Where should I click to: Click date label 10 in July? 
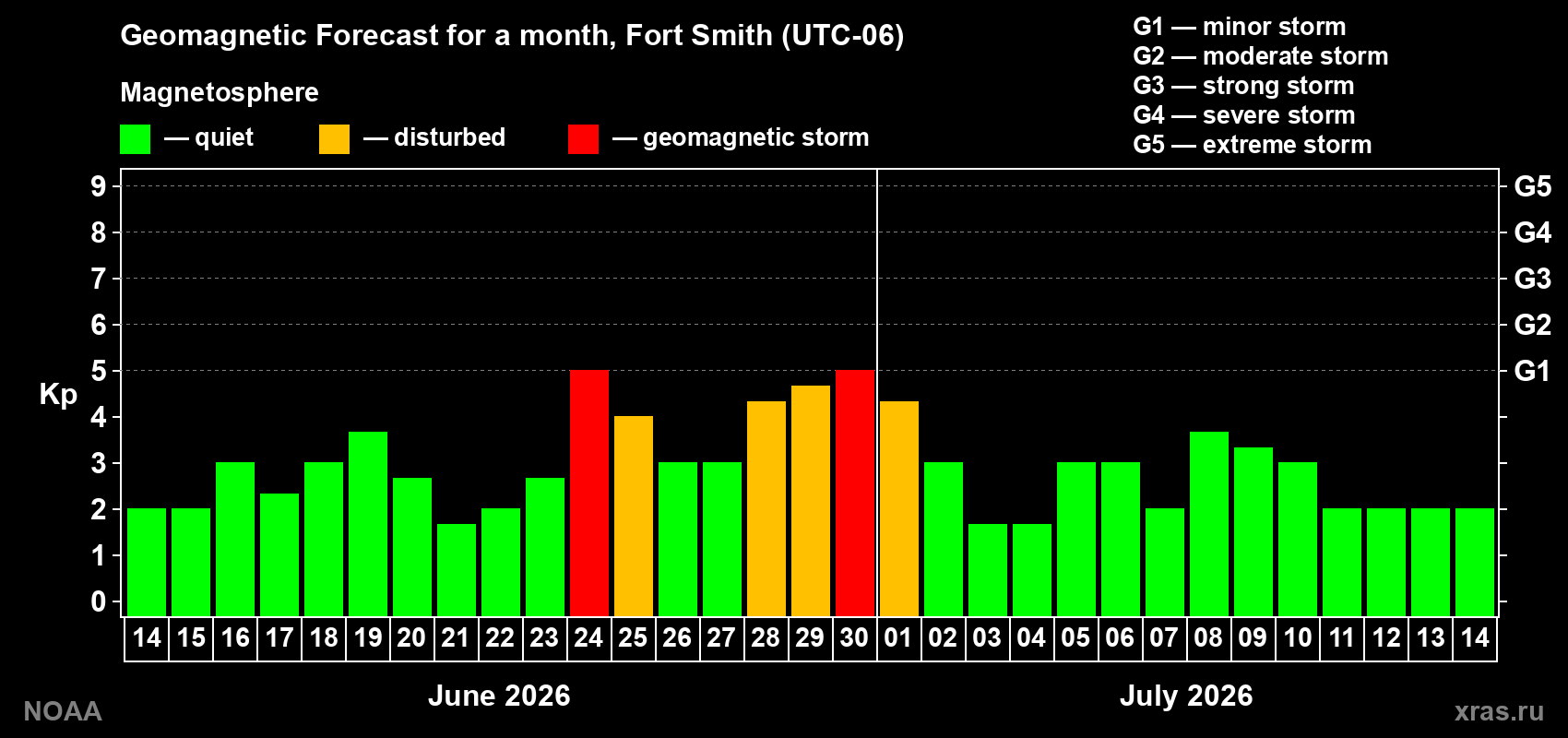pyautogui.click(x=1298, y=637)
